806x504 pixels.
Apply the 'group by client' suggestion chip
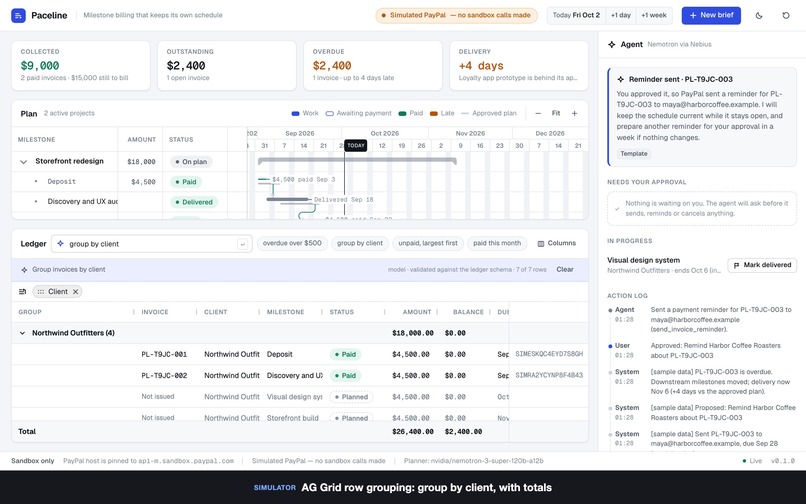(x=360, y=243)
